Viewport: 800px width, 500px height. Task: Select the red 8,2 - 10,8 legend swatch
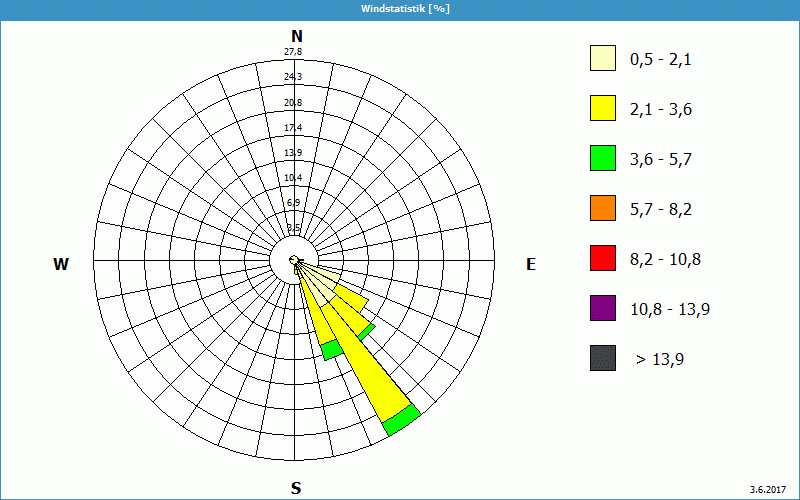coord(602,259)
